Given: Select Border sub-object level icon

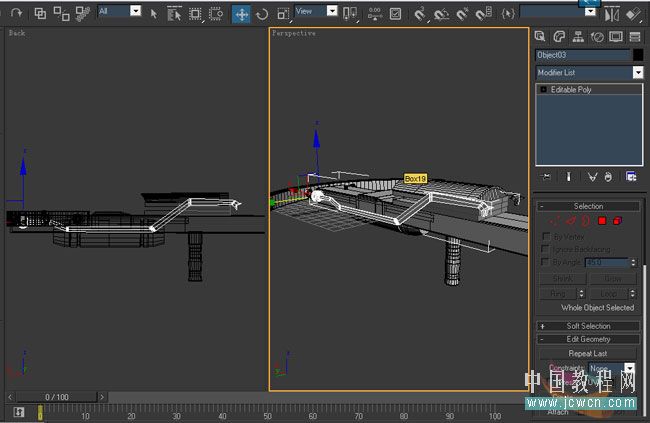Looking at the screenshot, I should pyautogui.click(x=586, y=221).
